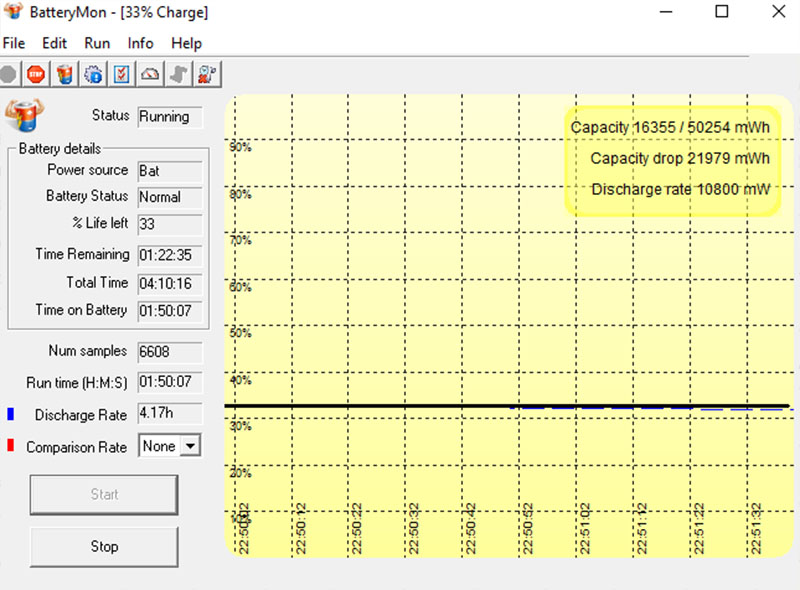Click the 22:51:02 time label on the chart
Screen dimensions: 800x590
click(x=585, y=529)
